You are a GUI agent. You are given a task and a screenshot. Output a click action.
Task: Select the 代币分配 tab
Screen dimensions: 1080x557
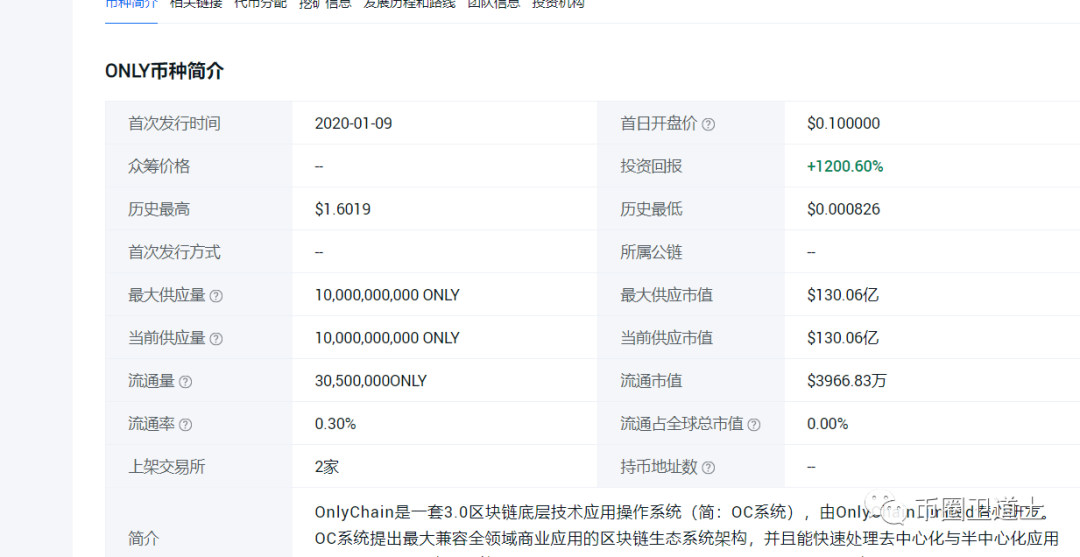[x=260, y=3]
